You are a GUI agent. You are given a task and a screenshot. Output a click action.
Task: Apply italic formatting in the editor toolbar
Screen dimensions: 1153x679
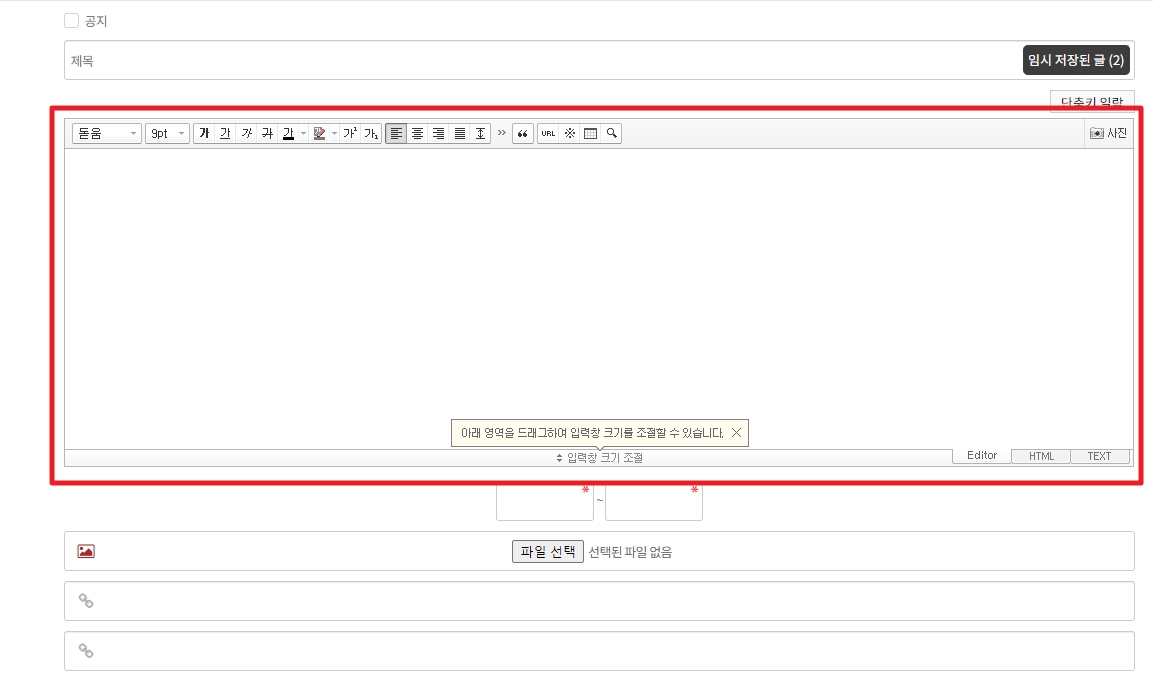pyautogui.click(x=246, y=134)
